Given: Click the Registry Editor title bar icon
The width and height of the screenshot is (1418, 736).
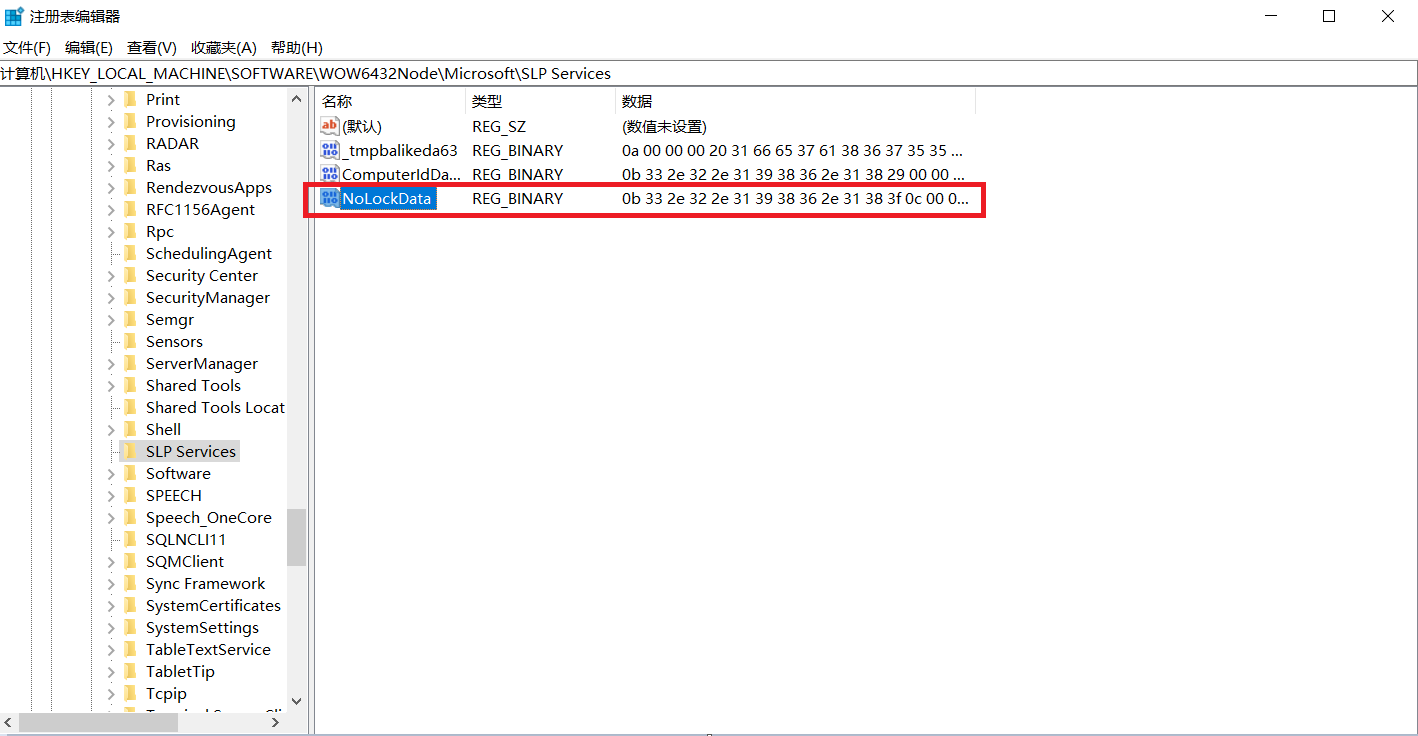Looking at the screenshot, I should 14,16.
